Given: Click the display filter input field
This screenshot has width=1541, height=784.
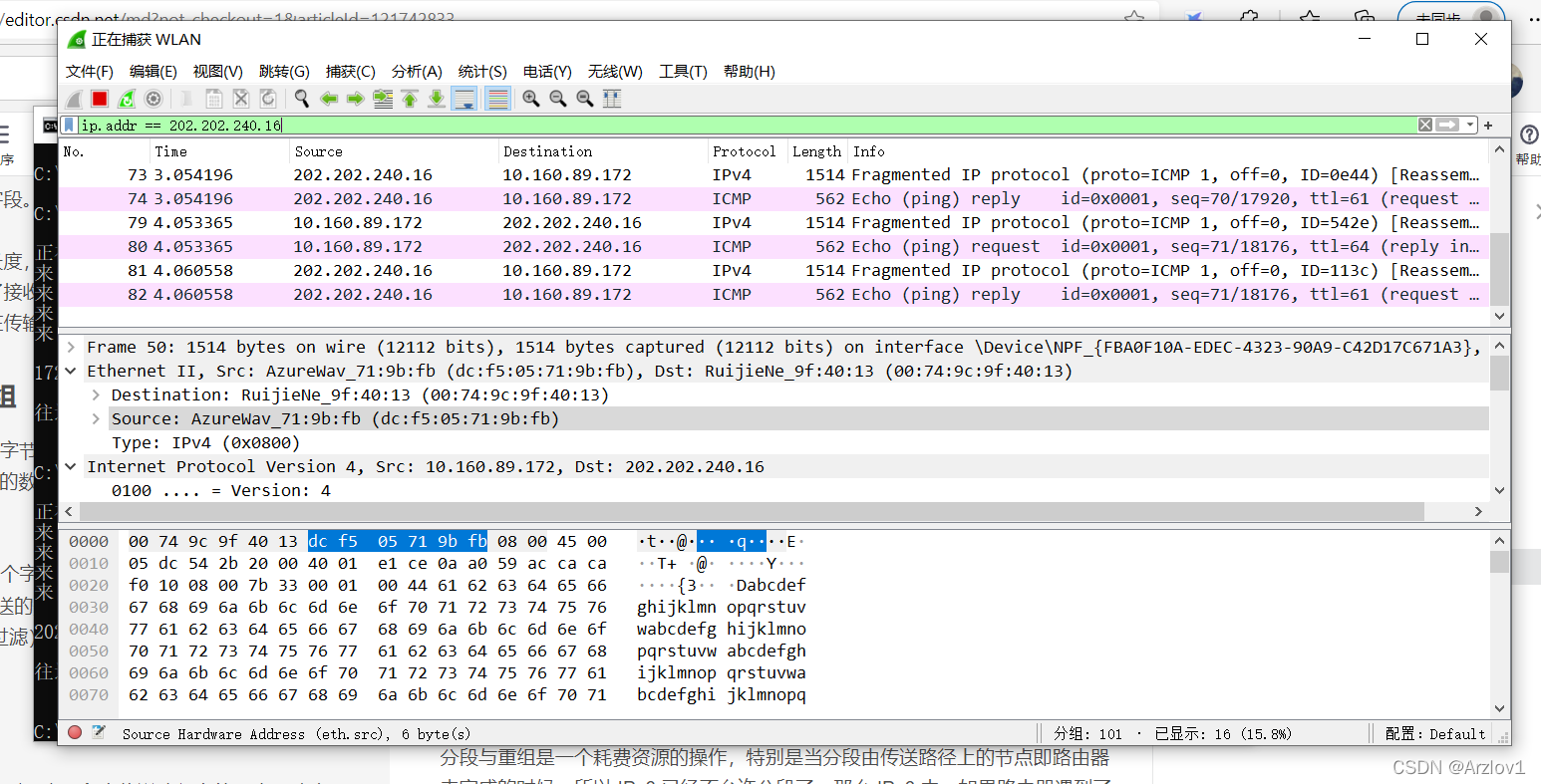Looking at the screenshot, I should tap(748, 125).
